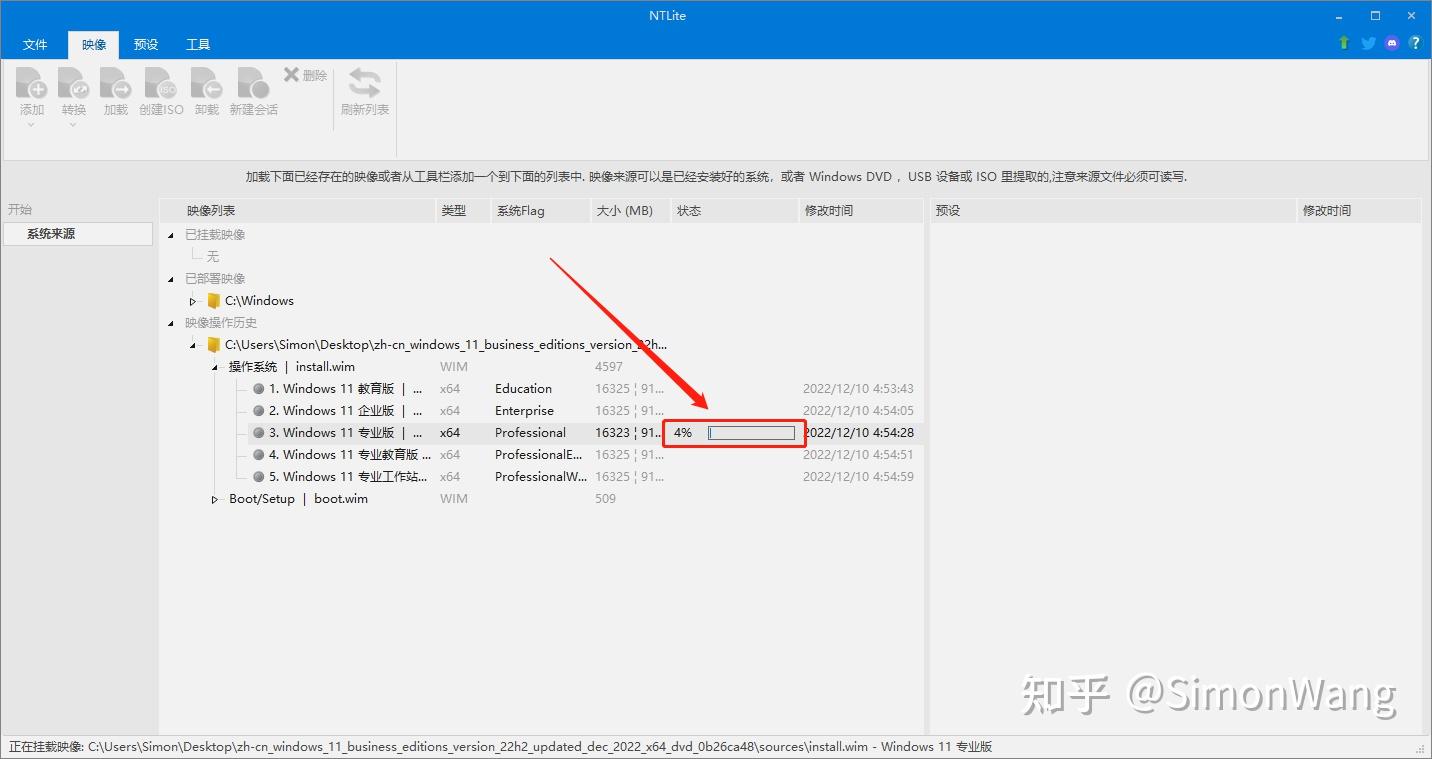
Task: Open the Twitter icon in title bar
Action: (x=1367, y=43)
